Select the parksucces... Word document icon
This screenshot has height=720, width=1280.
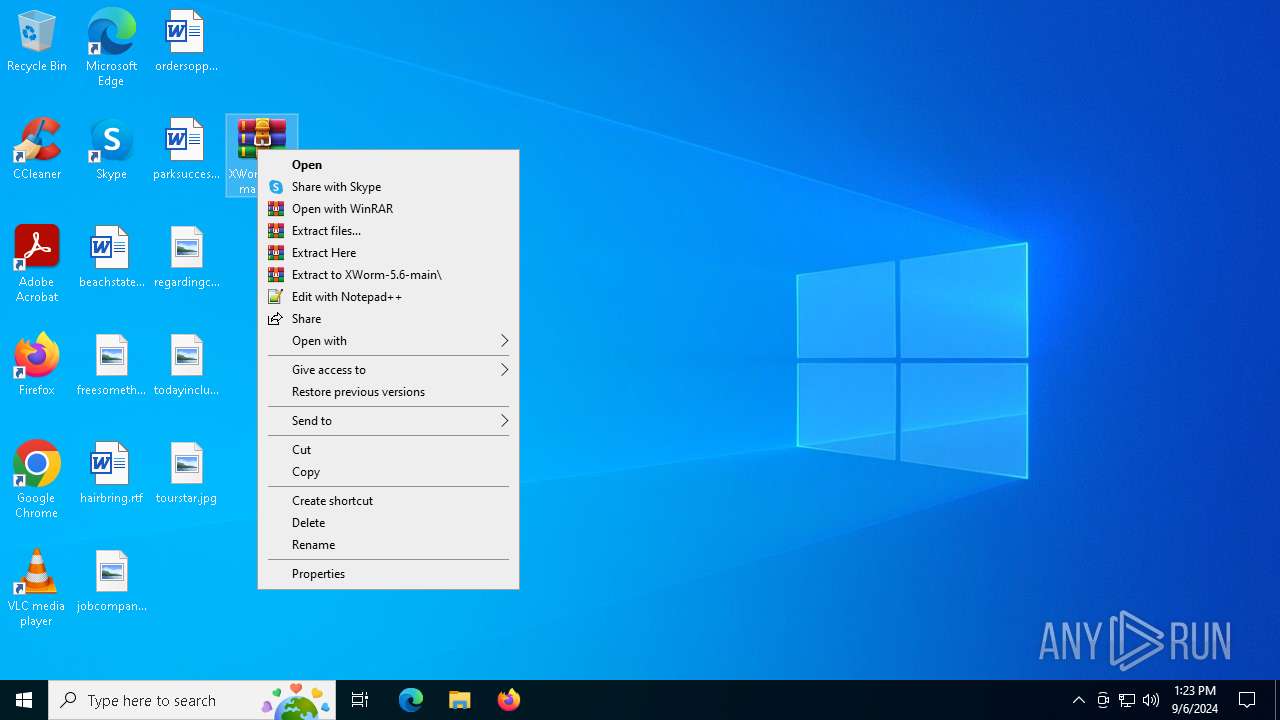coord(186,149)
